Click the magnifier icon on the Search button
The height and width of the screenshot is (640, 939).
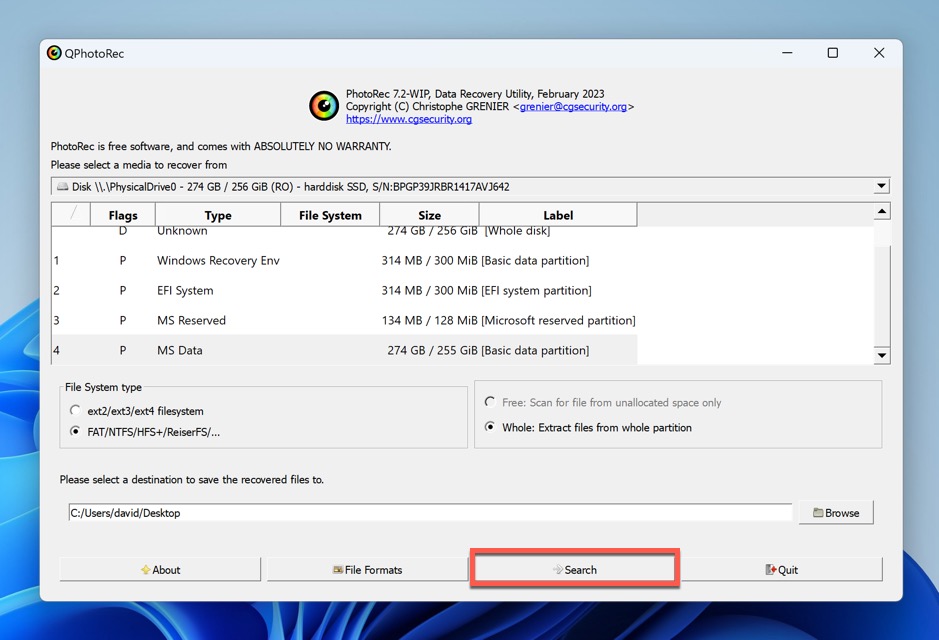coord(560,569)
